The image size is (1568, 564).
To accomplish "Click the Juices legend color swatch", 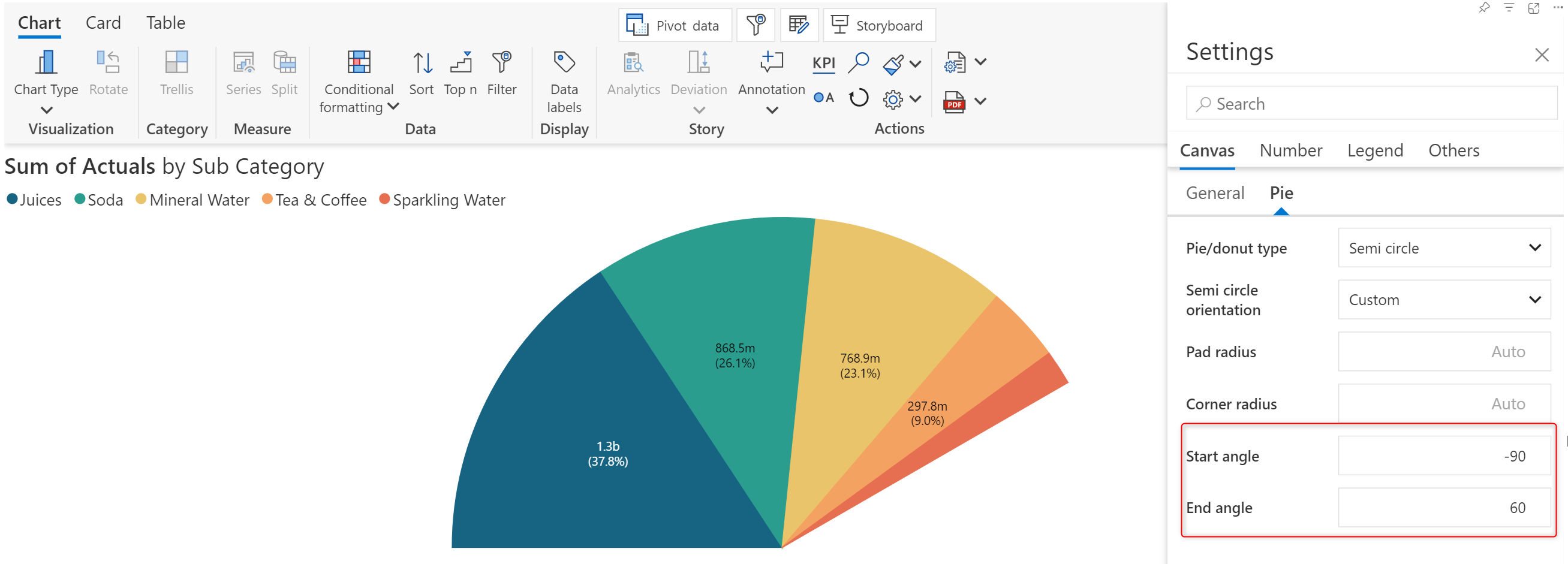I will coord(11,199).
